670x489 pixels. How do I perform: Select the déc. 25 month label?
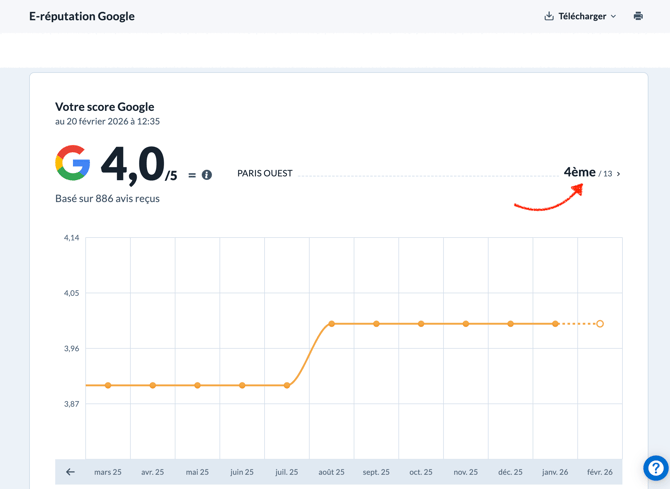coord(510,472)
